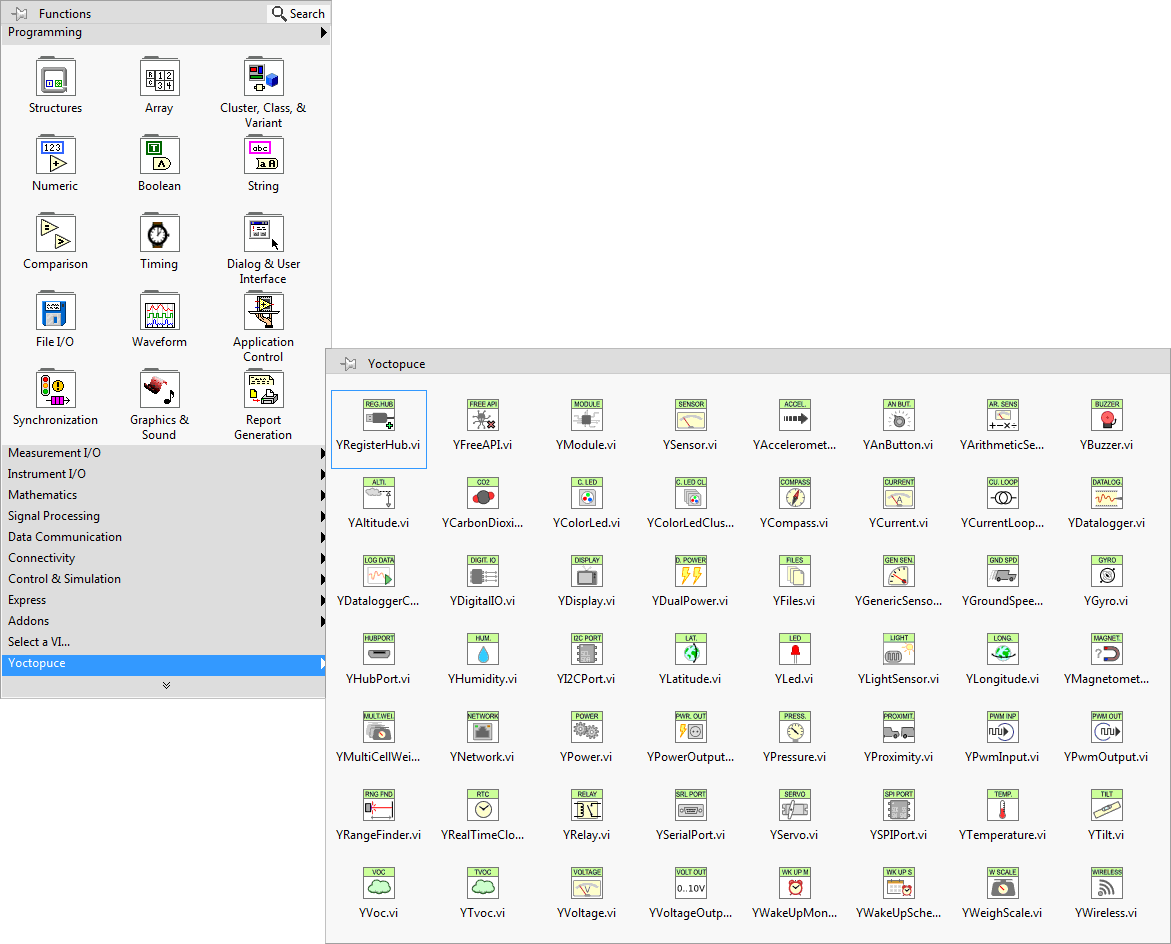Open the Yoctopuce menu entry
1171x944 pixels.
tap(165, 663)
